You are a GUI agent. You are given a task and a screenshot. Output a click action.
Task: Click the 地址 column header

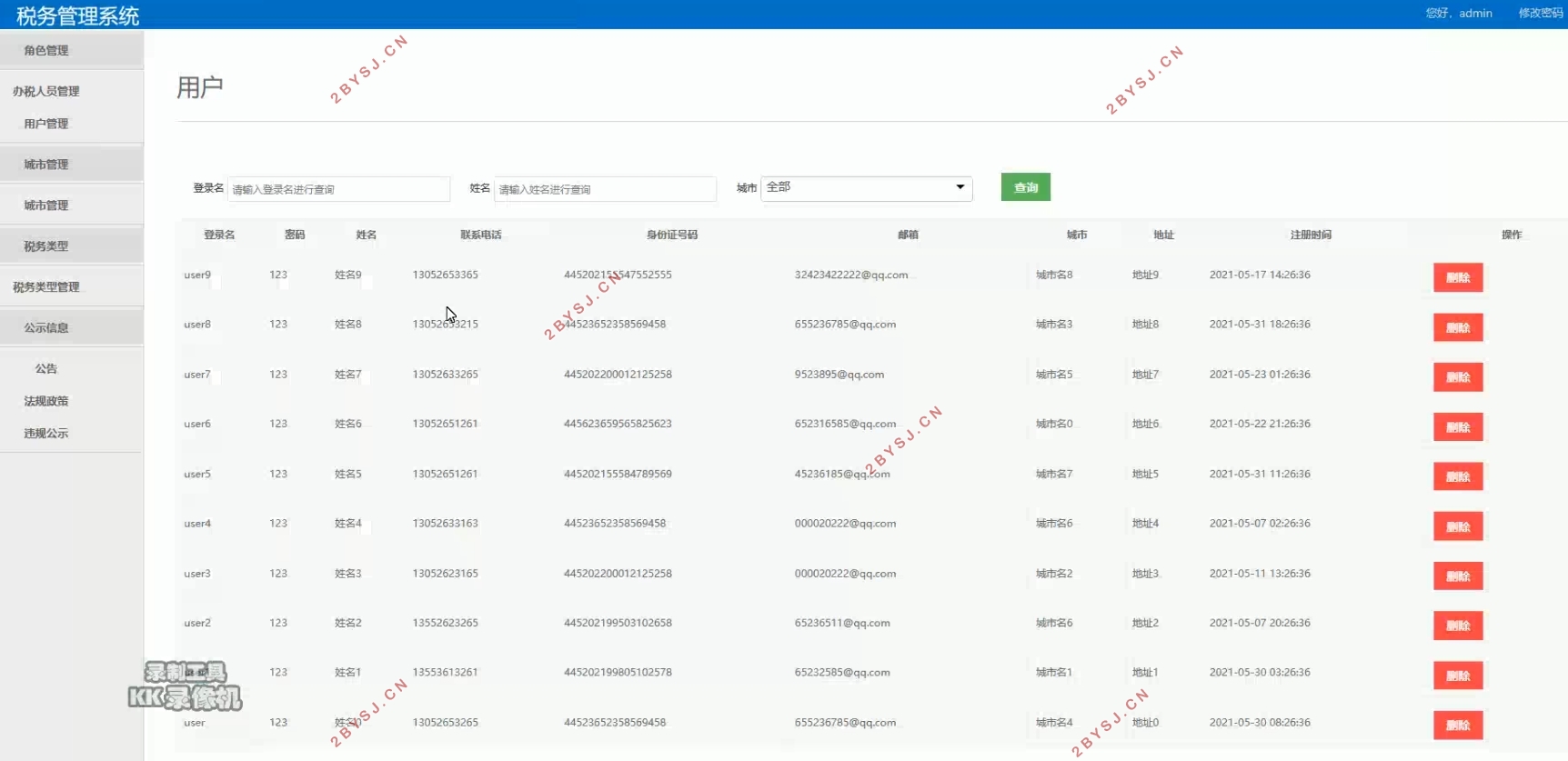click(1164, 235)
